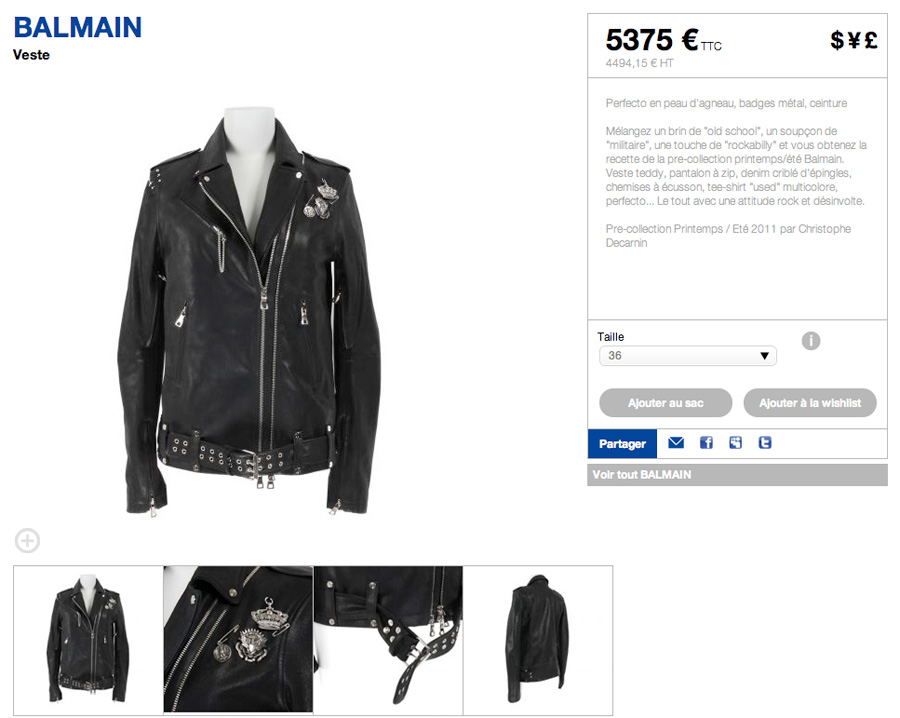Open the Taille size dropdown
Viewport: 900px width, 718px height.
tap(688, 355)
